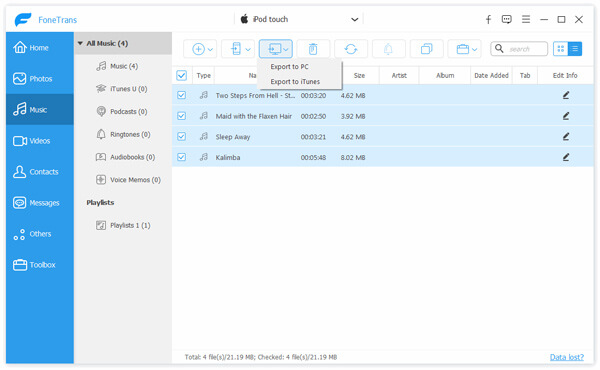
Task: Click the Edit Info column header
Action: pos(565,75)
